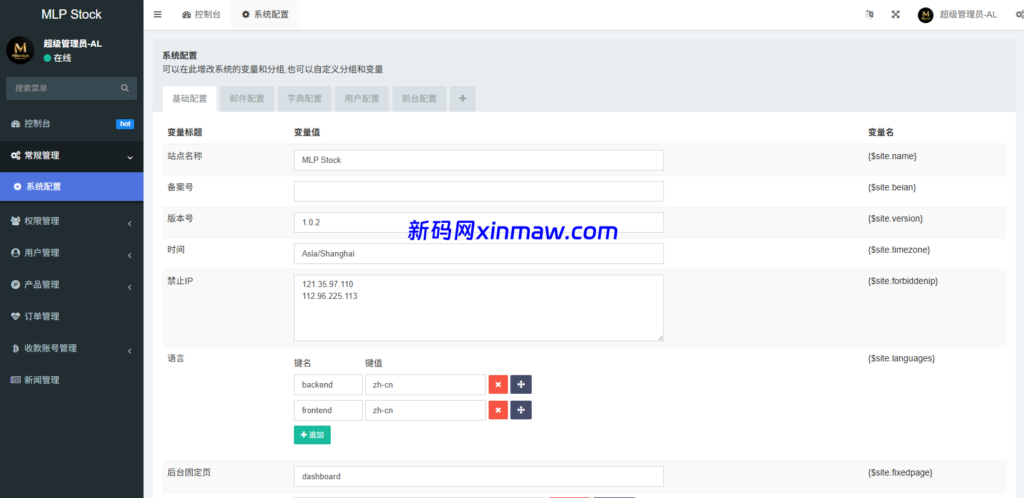The image size is (1024, 498).
Task: Click the move handle for backend row
Action: tap(520, 384)
